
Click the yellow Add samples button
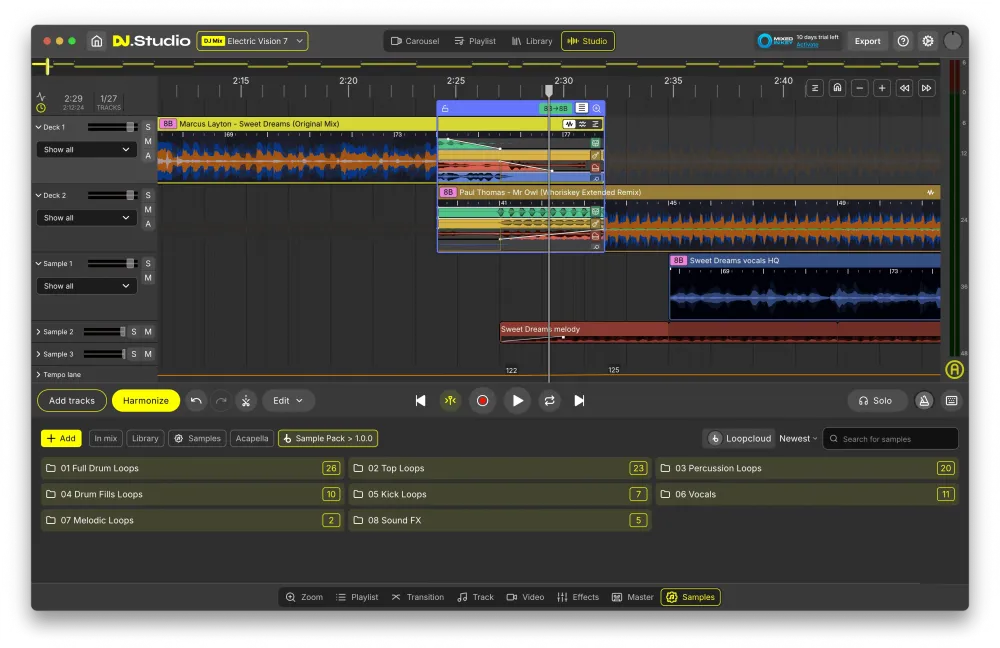coord(61,438)
